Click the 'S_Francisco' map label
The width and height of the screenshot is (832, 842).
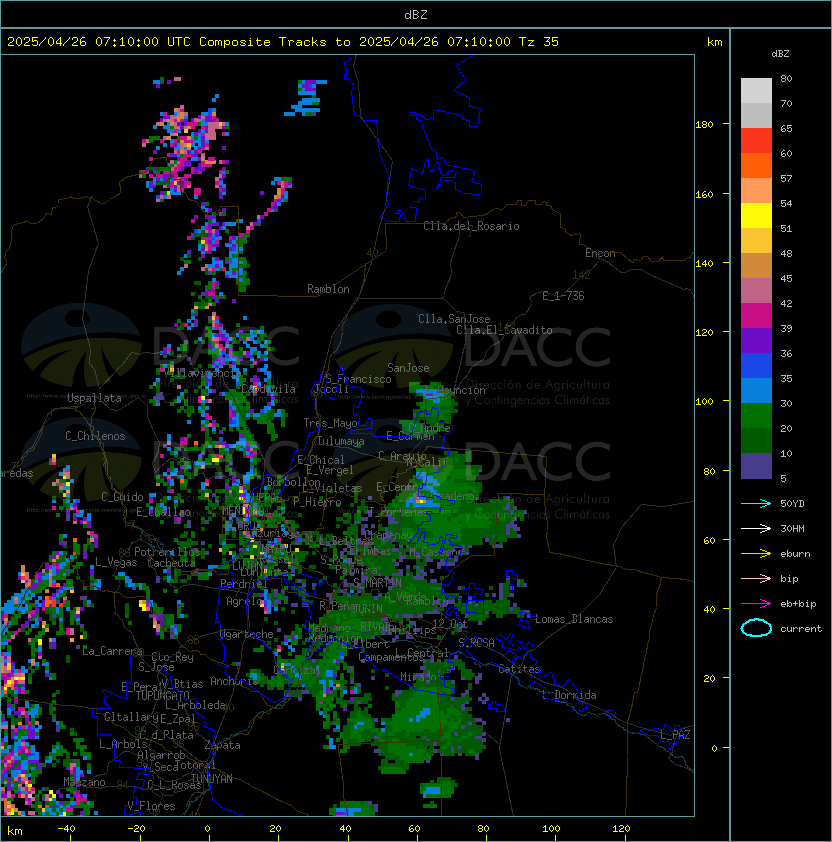359,379
